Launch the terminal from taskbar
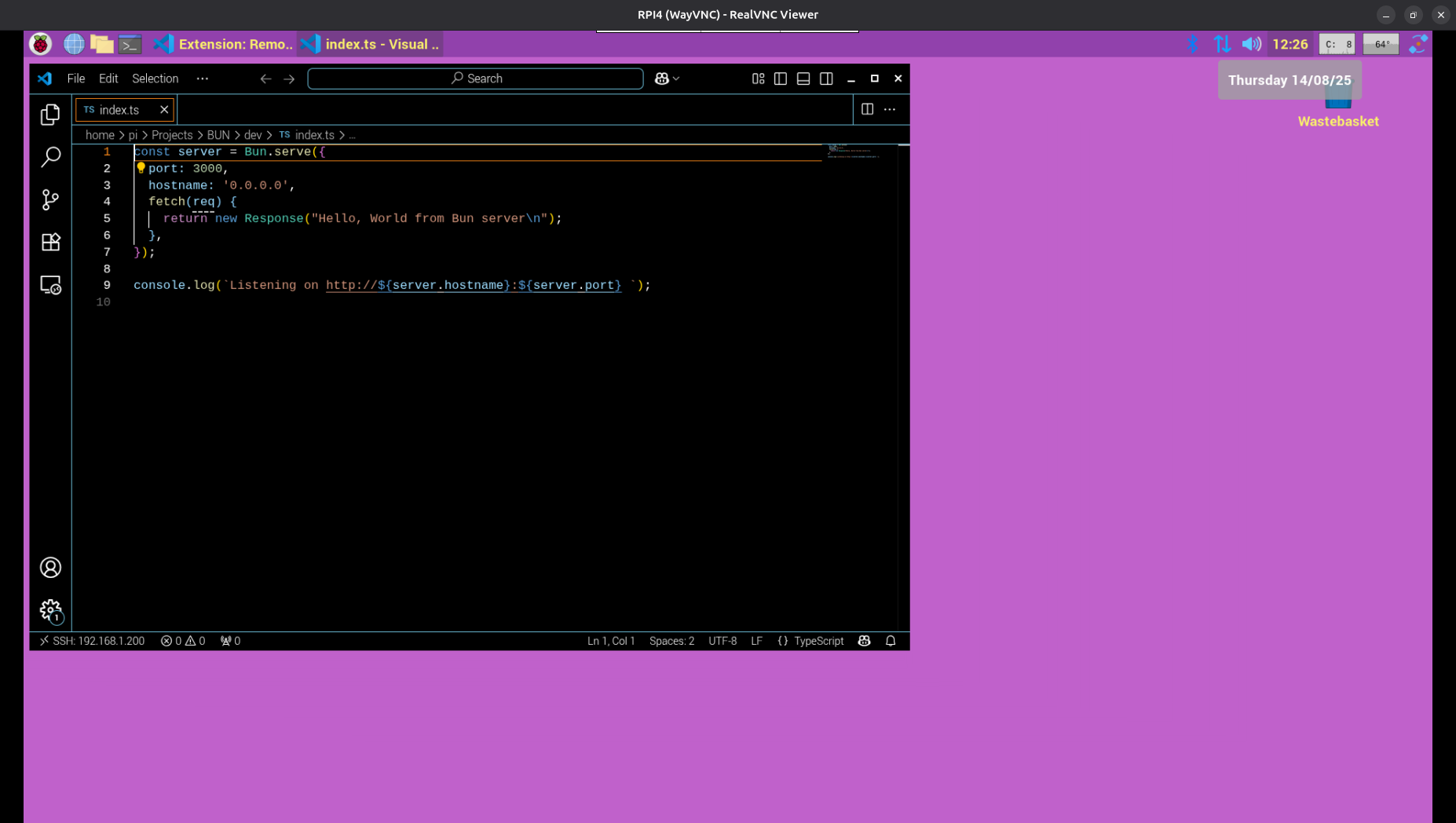This screenshot has width=1456, height=823. [130, 45]
